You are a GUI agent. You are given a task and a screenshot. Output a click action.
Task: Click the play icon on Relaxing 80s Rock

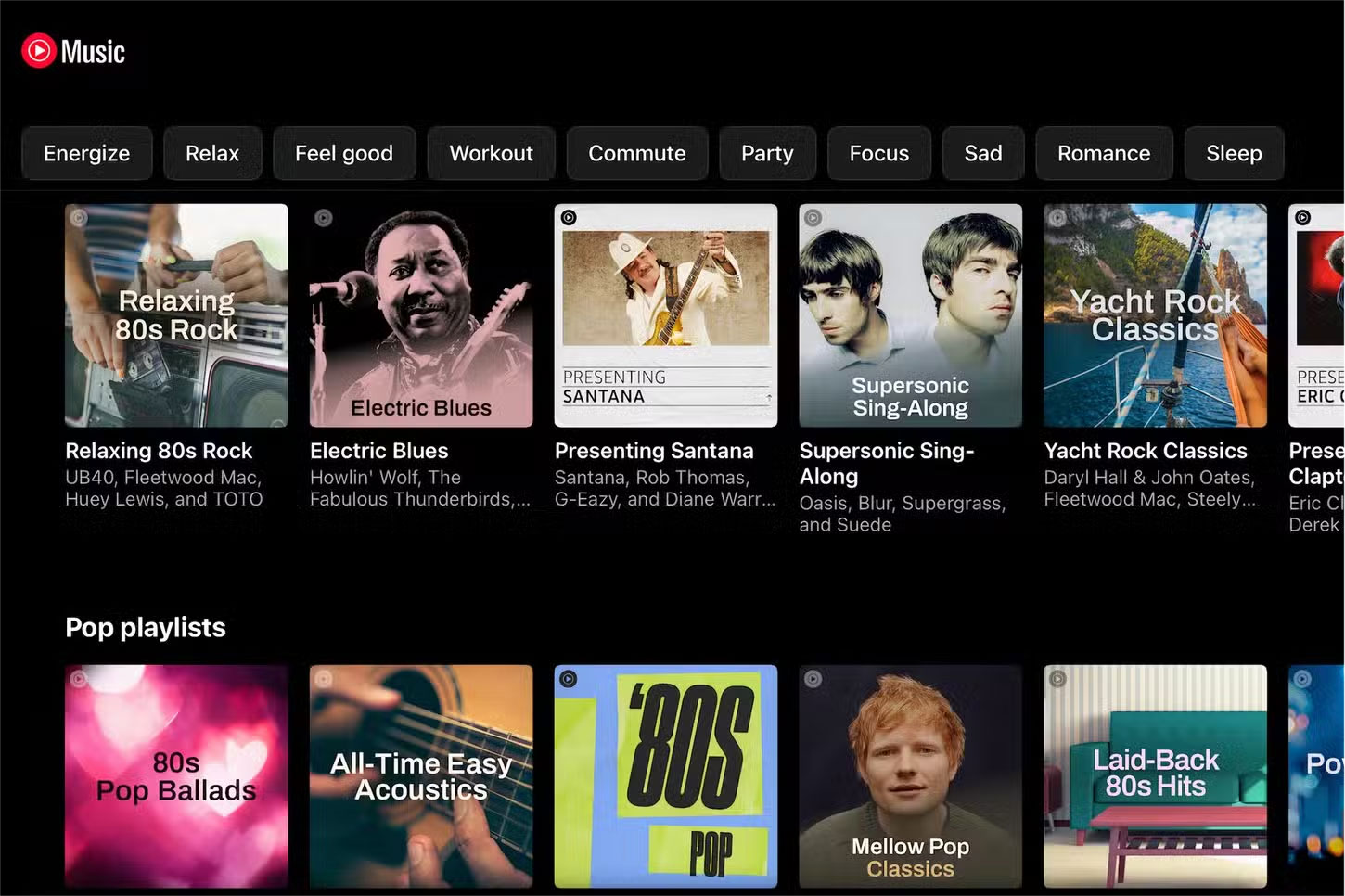[78, 217]
